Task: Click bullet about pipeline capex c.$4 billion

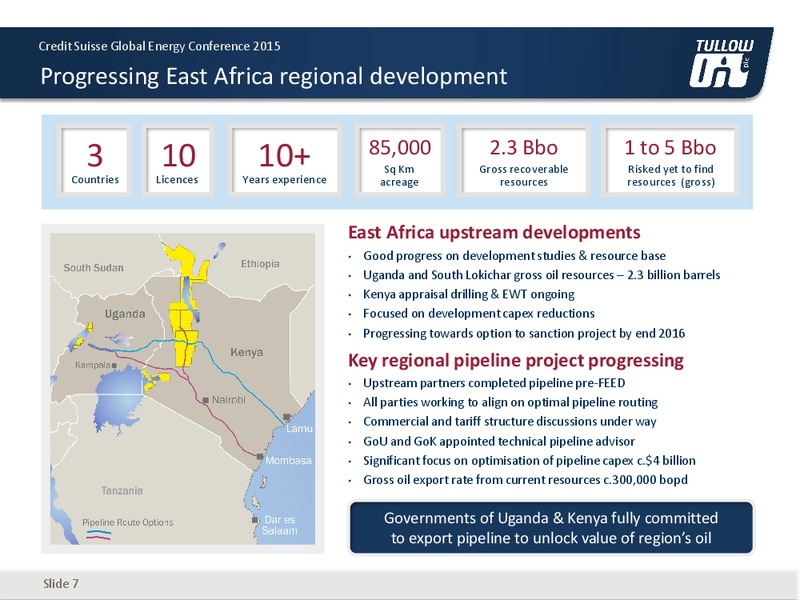Action: pyautogui.click(x=529, y=461)
